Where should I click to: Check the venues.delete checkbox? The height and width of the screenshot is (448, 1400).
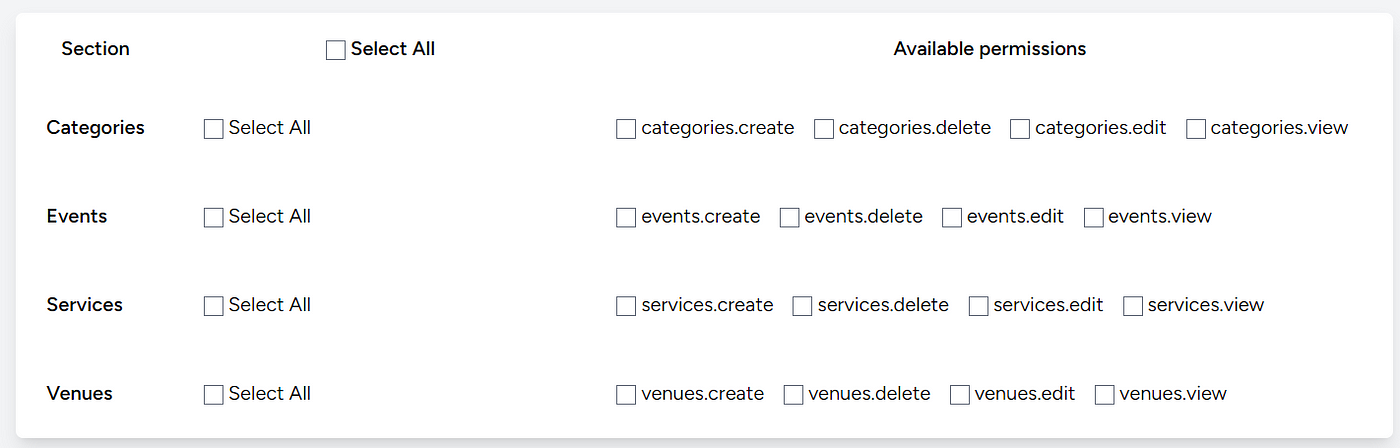(x=793, y=395)
